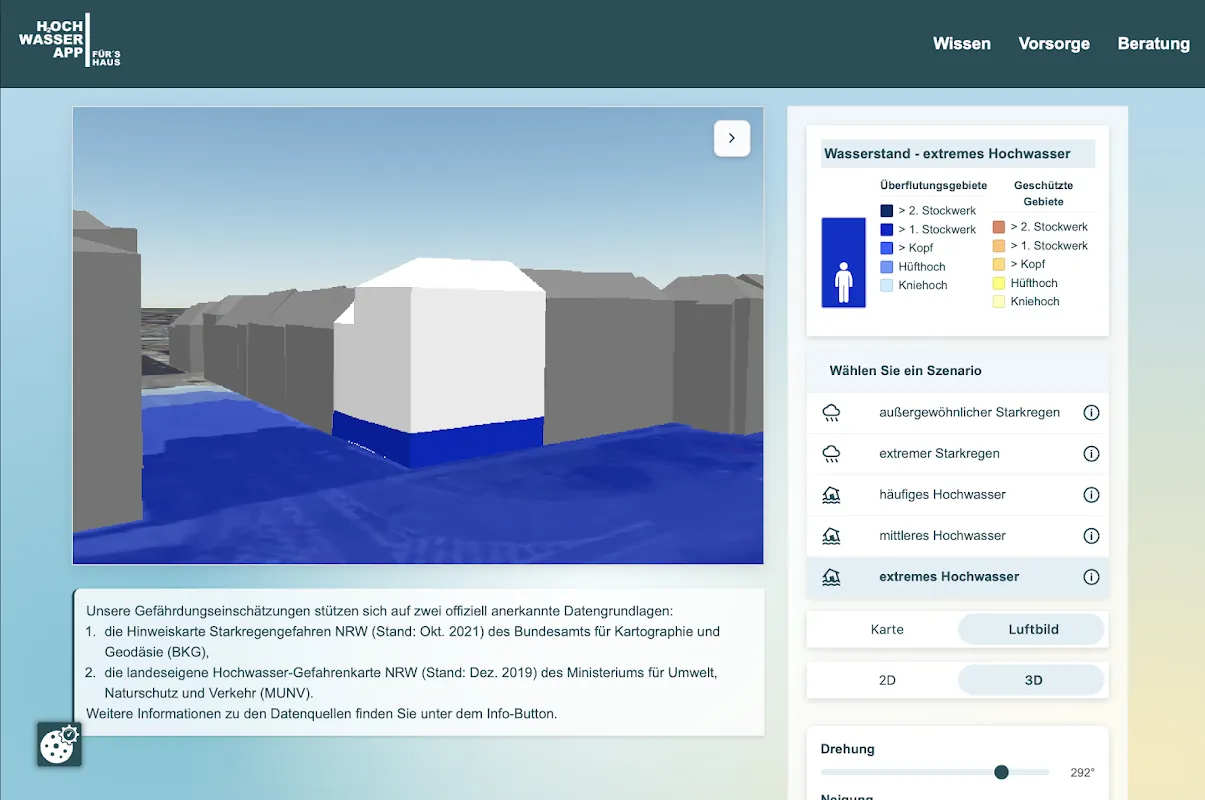The width and height of the screenshot is (1205, 800).
Task: Click flooded house icon for häufiges Hochwasser
Action: [x=831, y=494]
